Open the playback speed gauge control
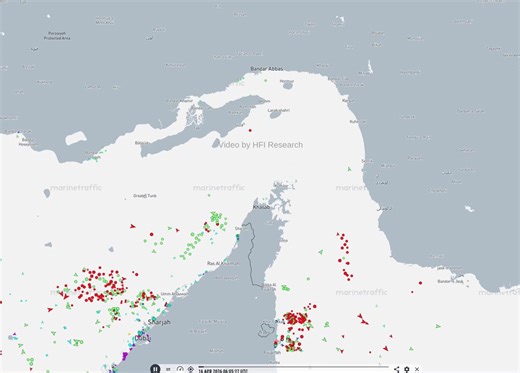The image size is (520, 373). [180, 369]
